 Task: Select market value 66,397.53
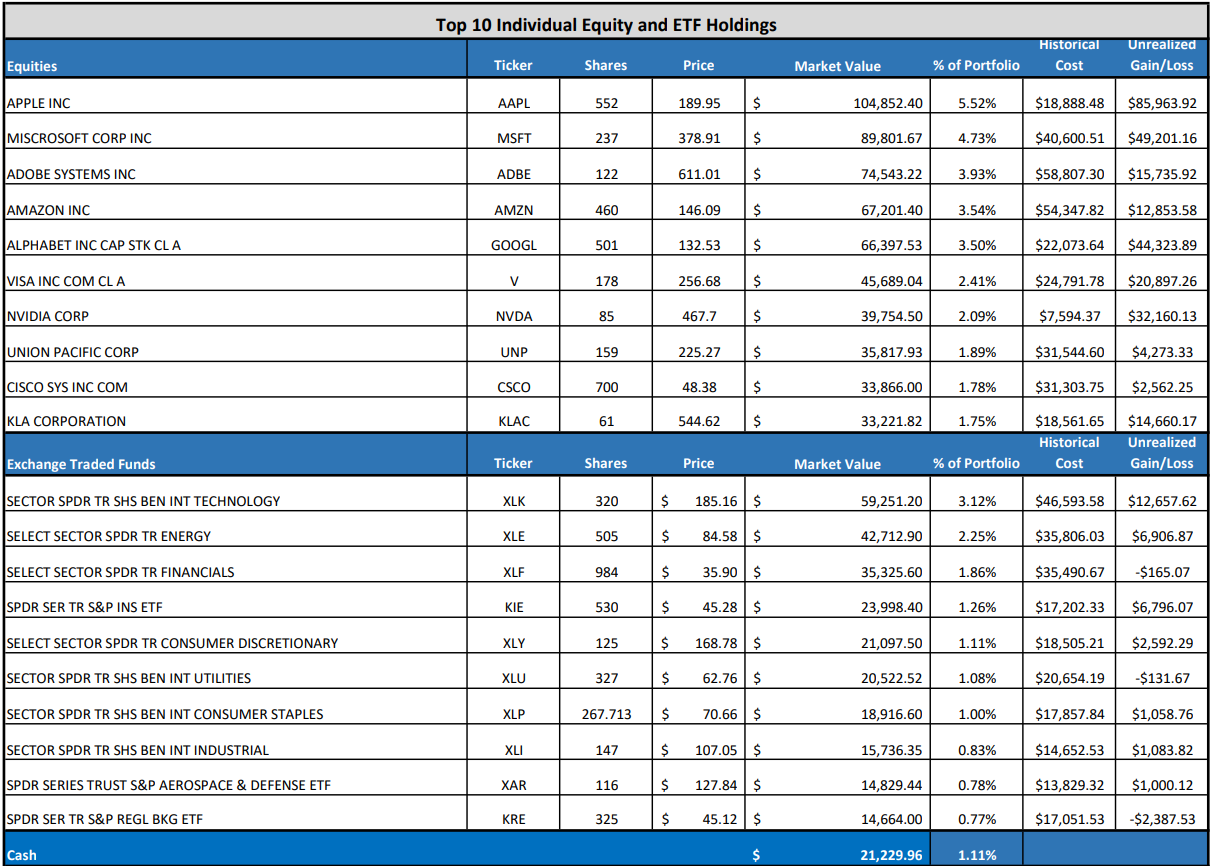(891, 245)
